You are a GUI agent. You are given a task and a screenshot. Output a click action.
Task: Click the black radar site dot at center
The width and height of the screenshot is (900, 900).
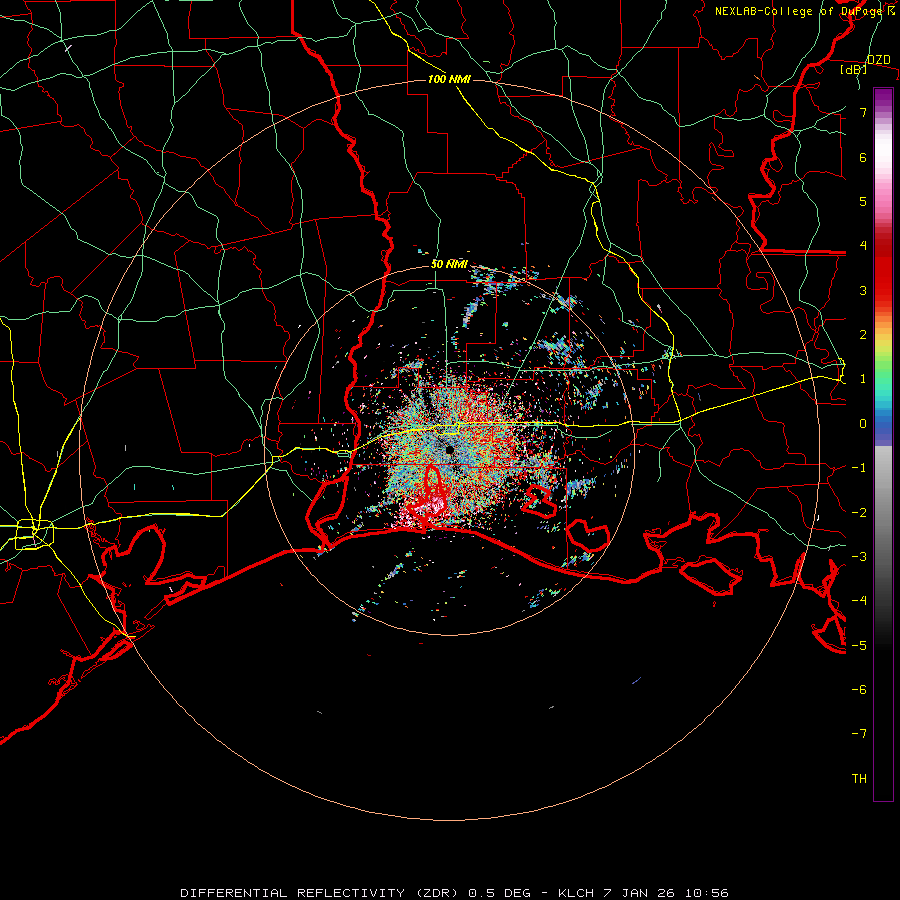click(x=449, y=451)
